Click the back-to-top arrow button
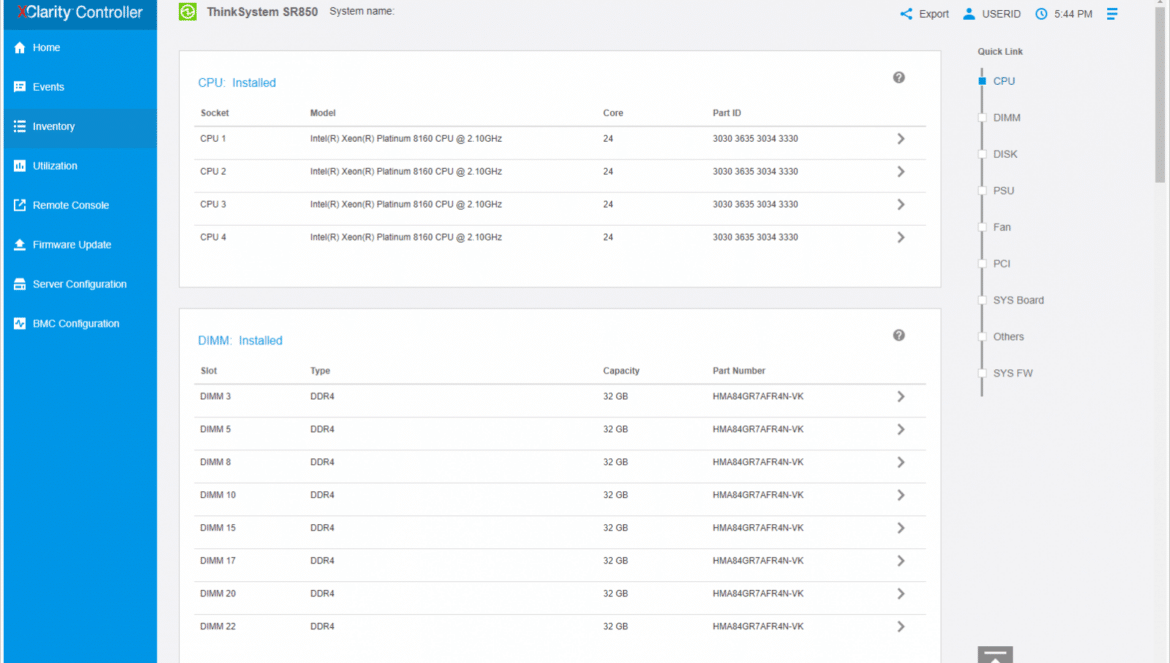 (995, 655)
